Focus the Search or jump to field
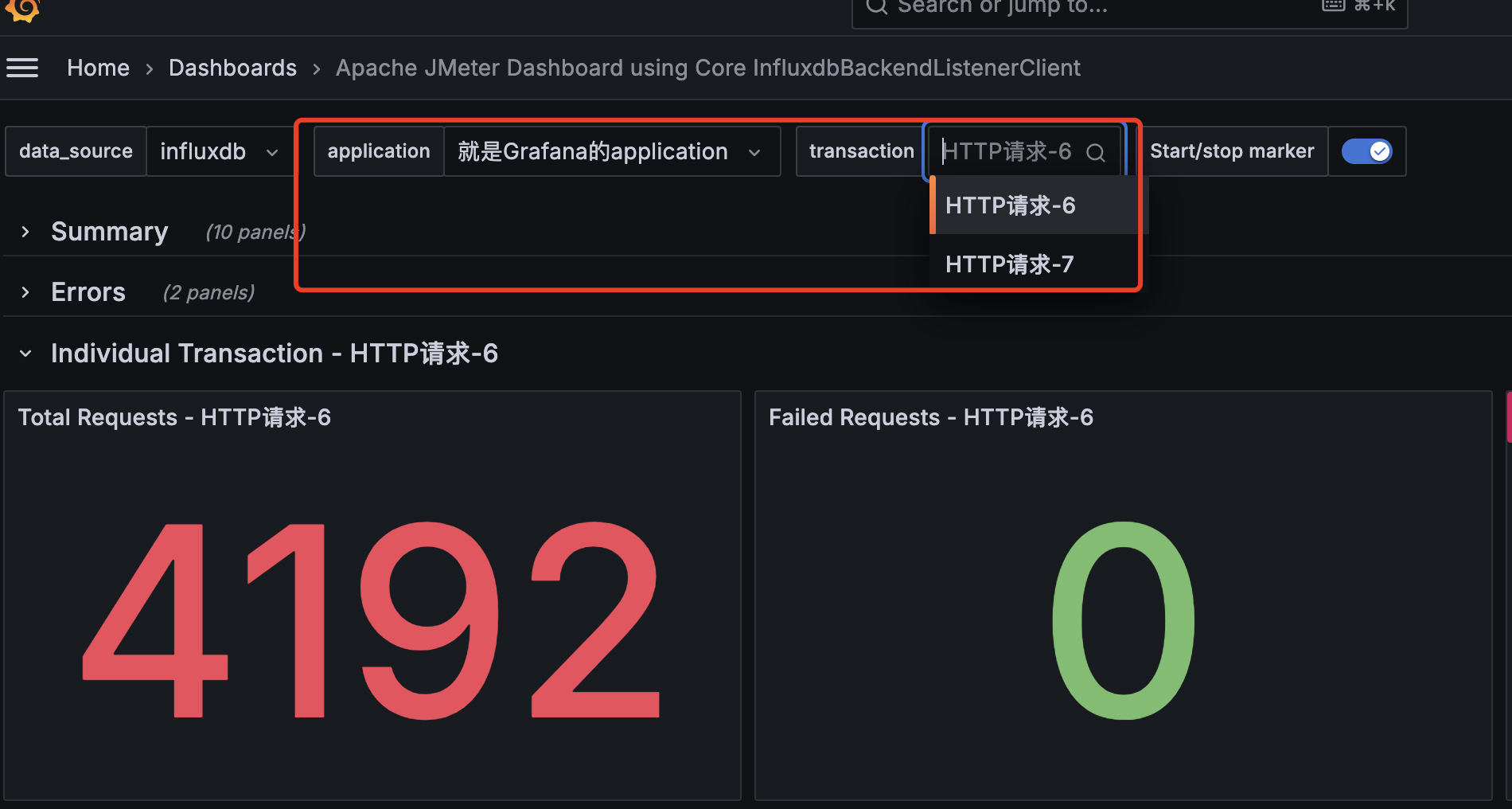This screenshot has width=1512, height=809. click(1129, 10)
